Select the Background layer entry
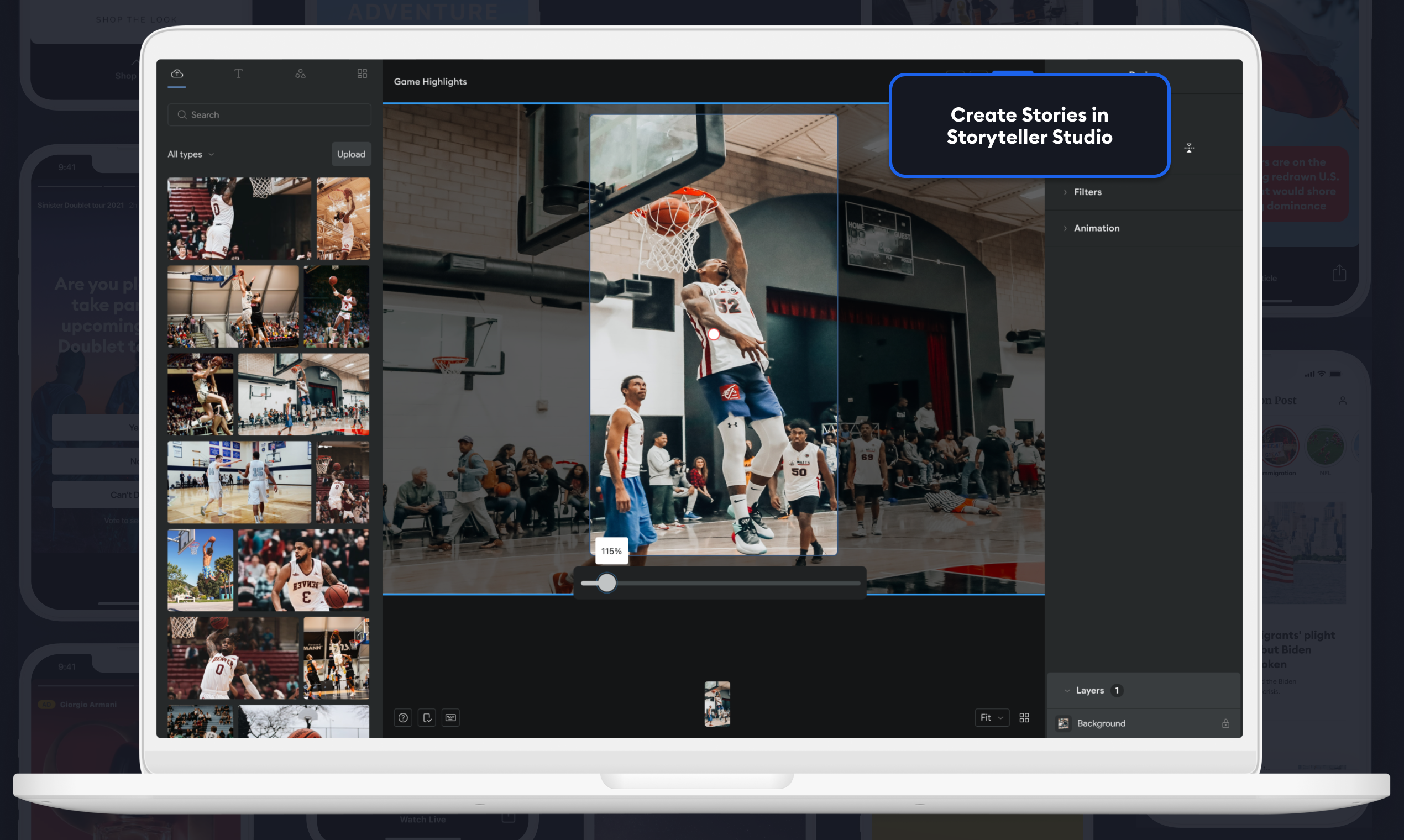Viewport: 1404px width, 840px height. pyautogui.click(x=1100, y=723)
